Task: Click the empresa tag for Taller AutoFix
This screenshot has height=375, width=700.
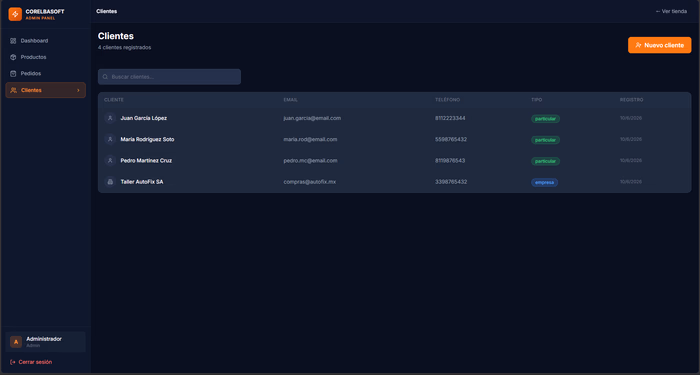Action: pos(544,183)
